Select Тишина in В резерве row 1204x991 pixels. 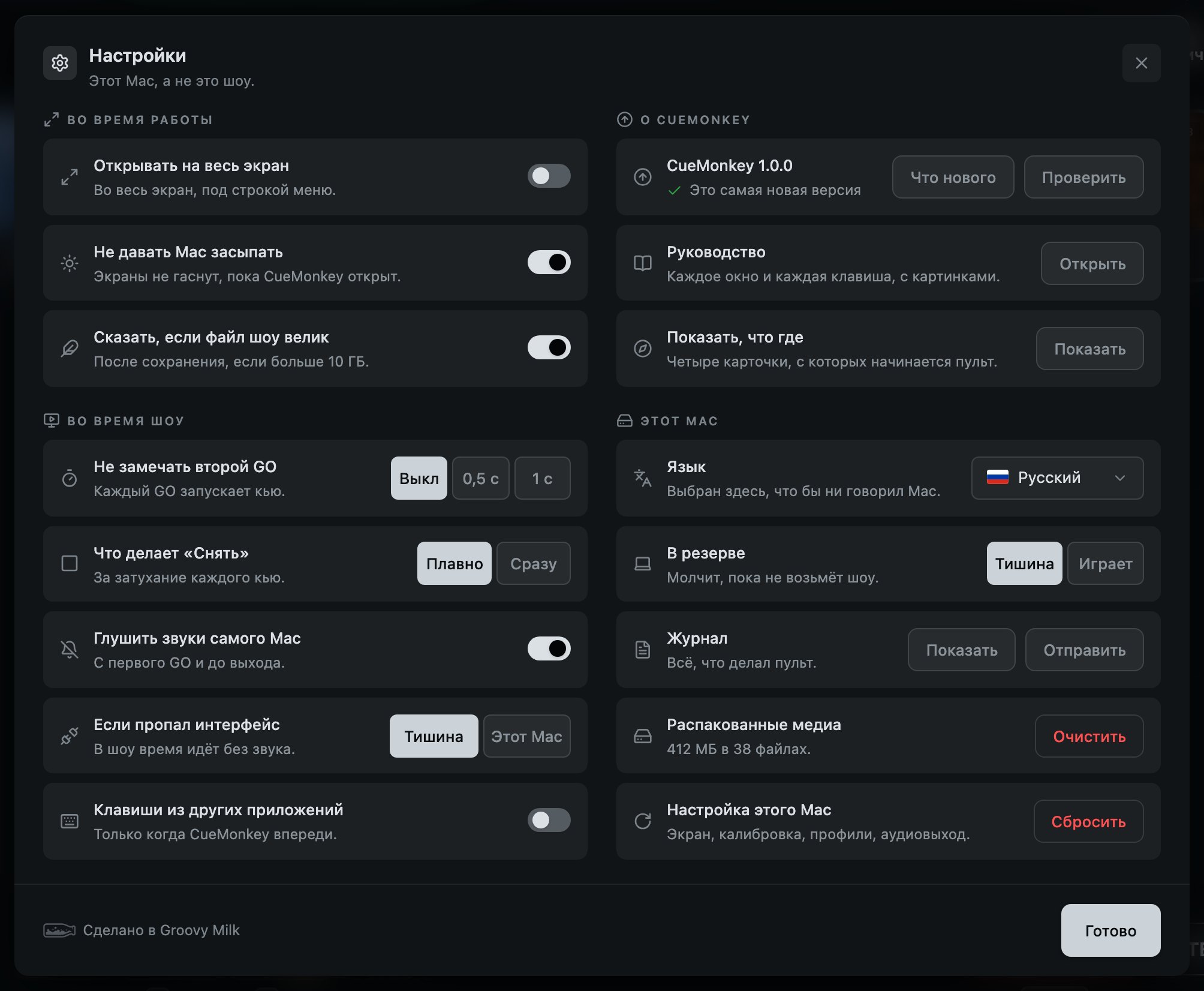(x=1025, y=563)
